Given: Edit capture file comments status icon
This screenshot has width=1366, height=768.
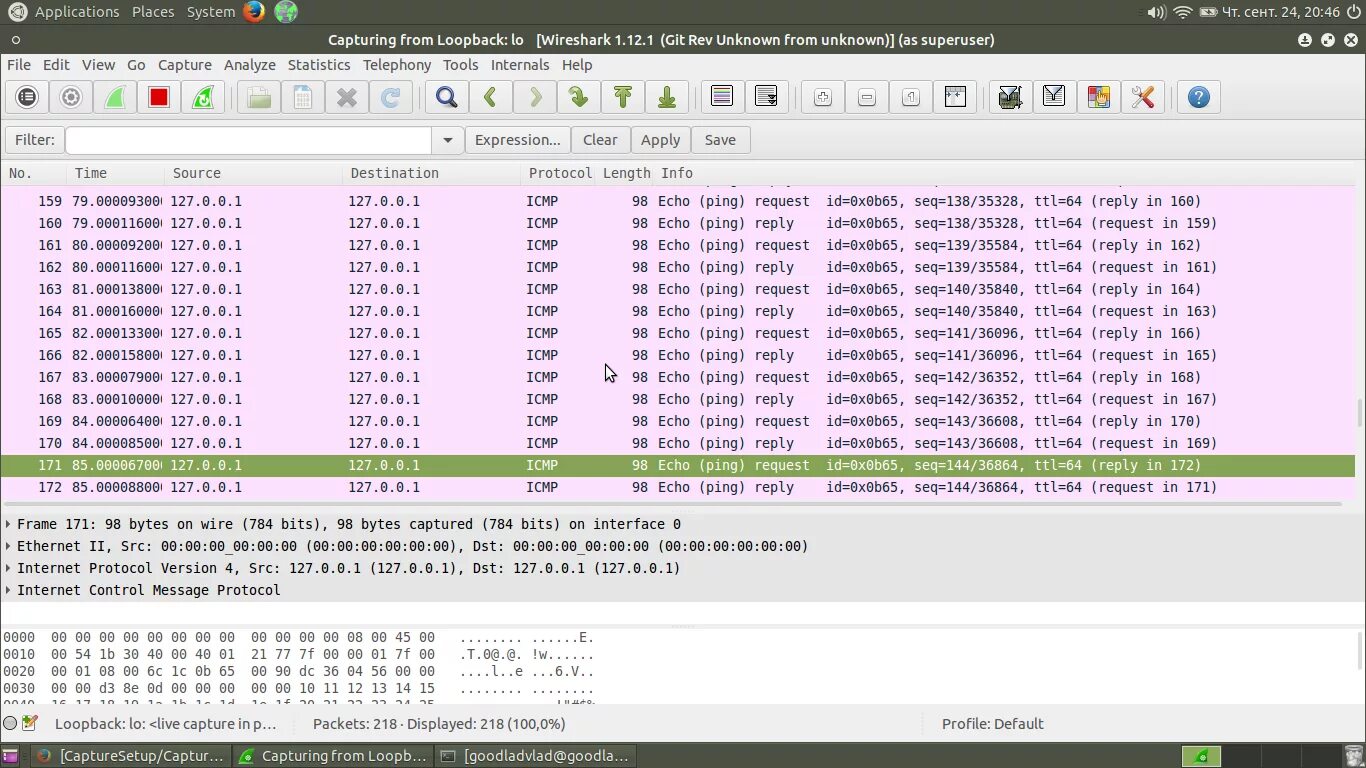Looking at the screenshot, I should [30, 723].
